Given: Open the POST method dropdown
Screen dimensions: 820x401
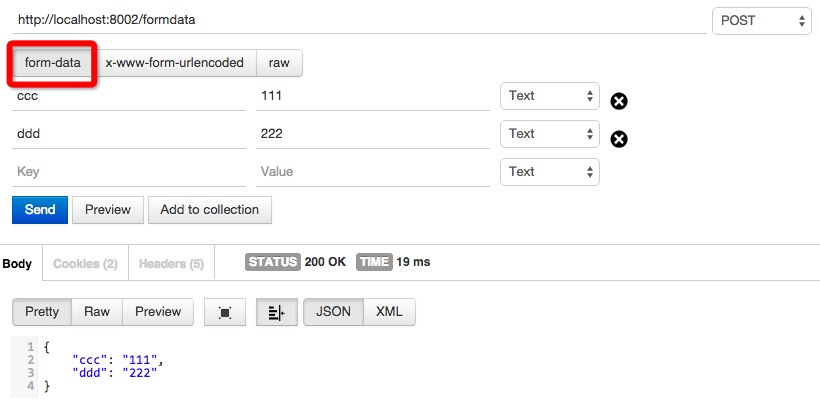Looking at the screenshot, I should [x=761, y=21].
